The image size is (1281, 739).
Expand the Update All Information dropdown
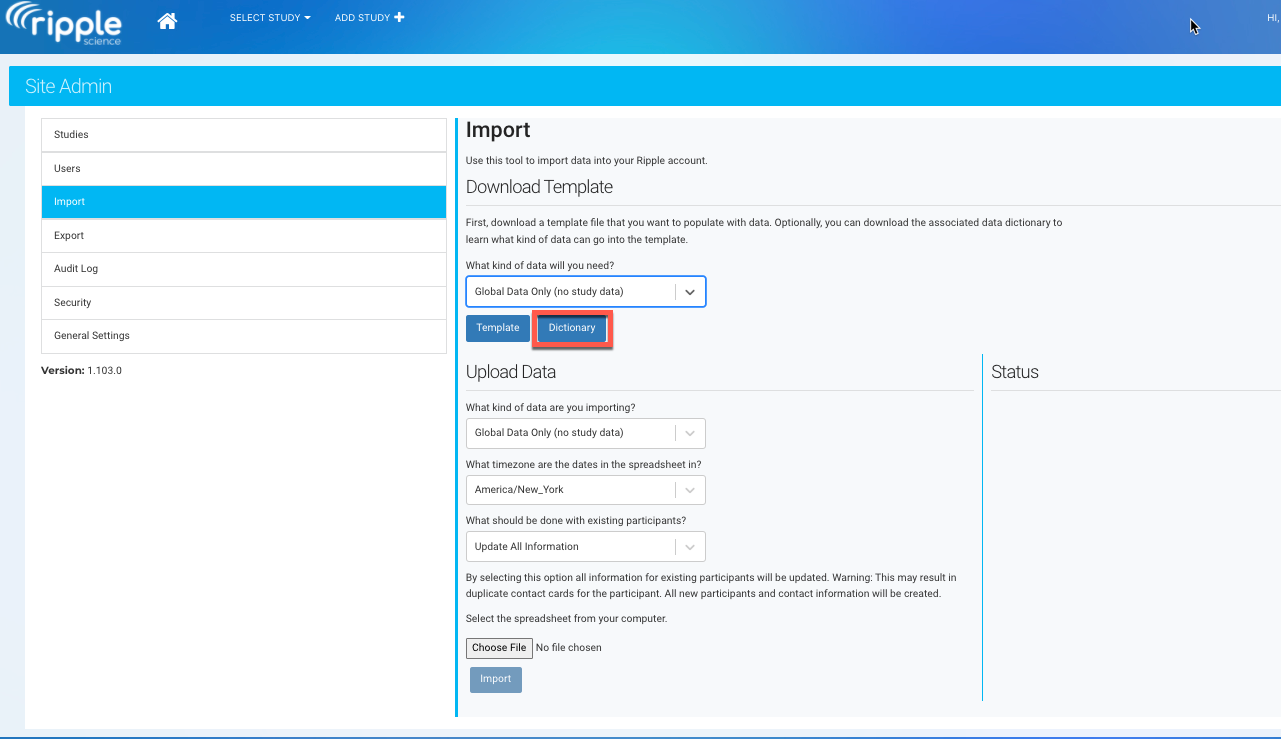click(585, 547)
